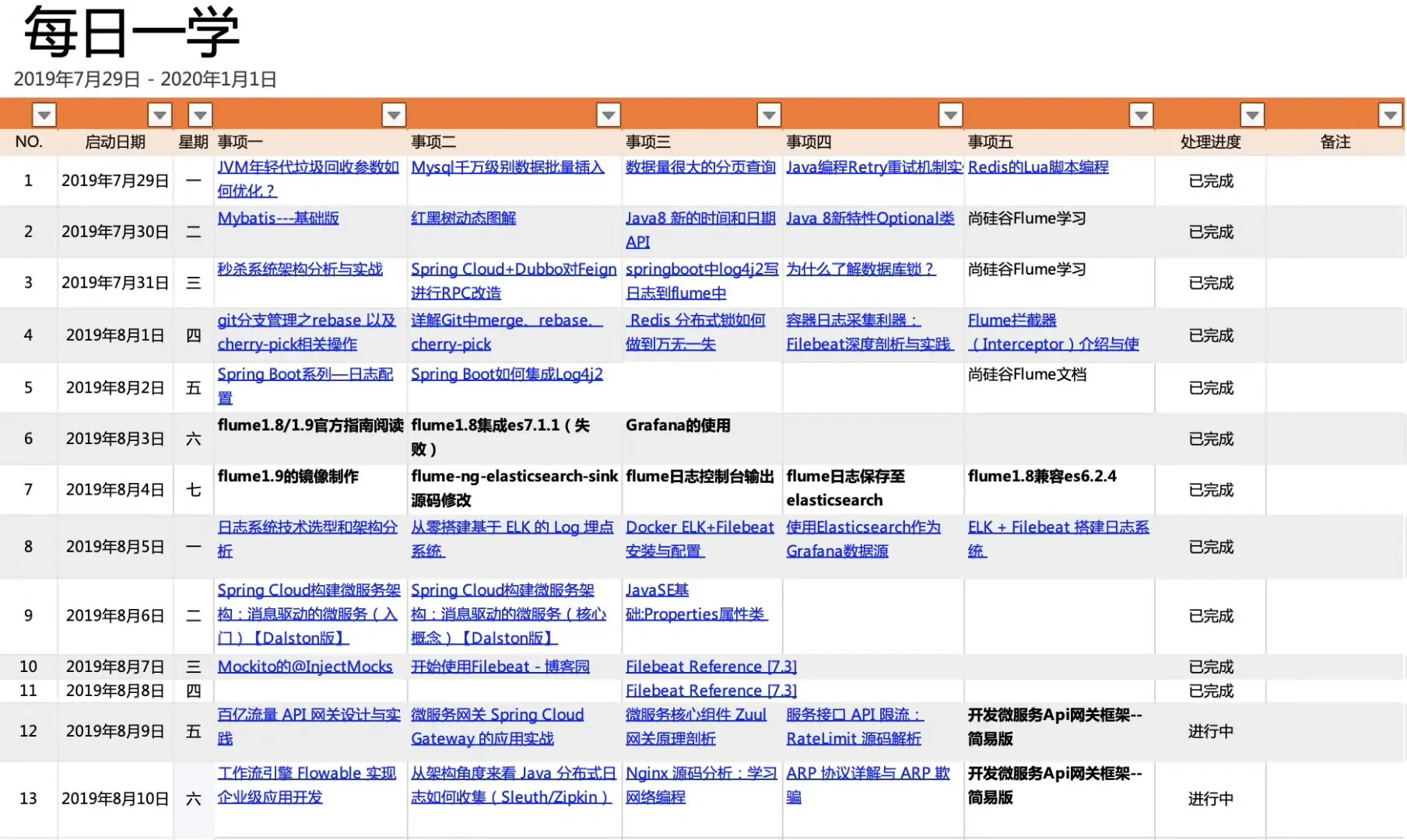Select 进行中 status in row 12
This screenshot has width=1407, height=840.
[x=1211, y=731]
